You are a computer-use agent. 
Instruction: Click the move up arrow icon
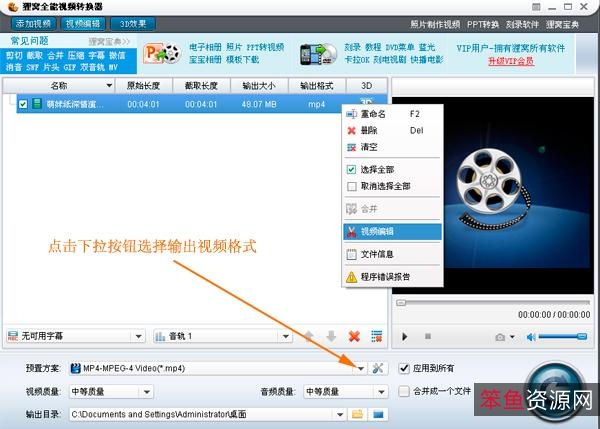coord(309,336)
